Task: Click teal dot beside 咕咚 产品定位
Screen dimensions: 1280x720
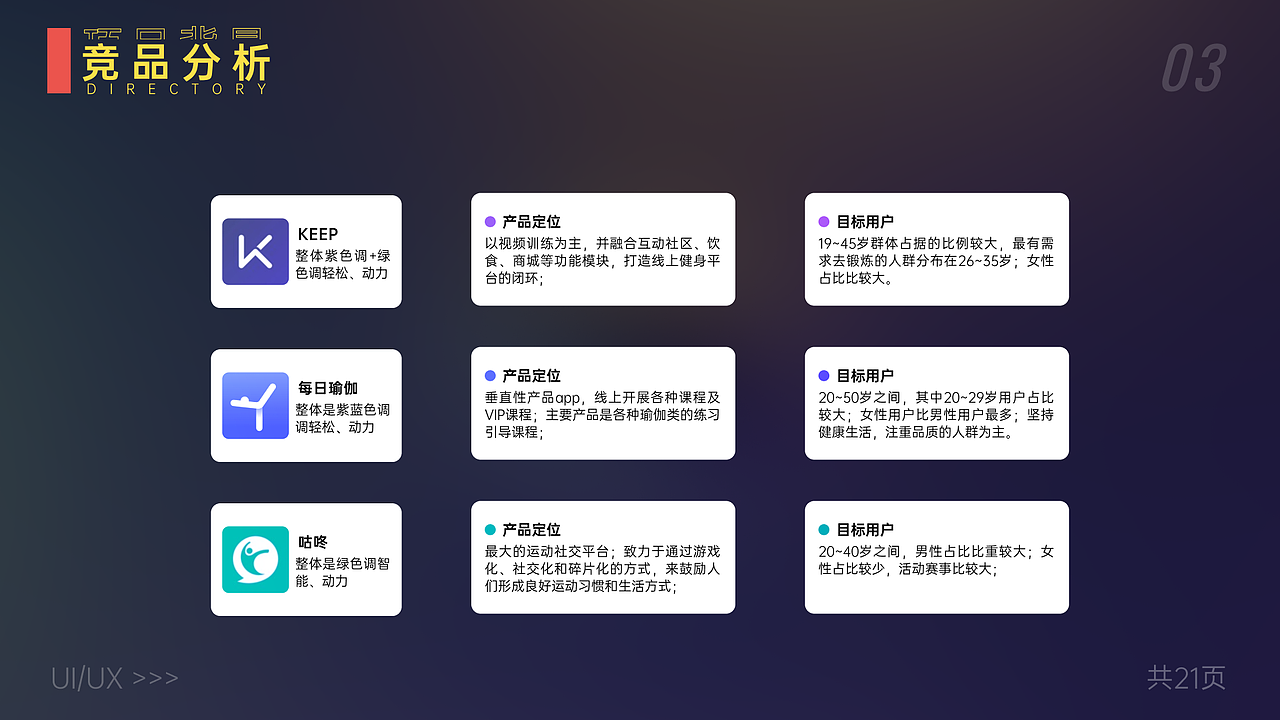Action: coord(490,530)
